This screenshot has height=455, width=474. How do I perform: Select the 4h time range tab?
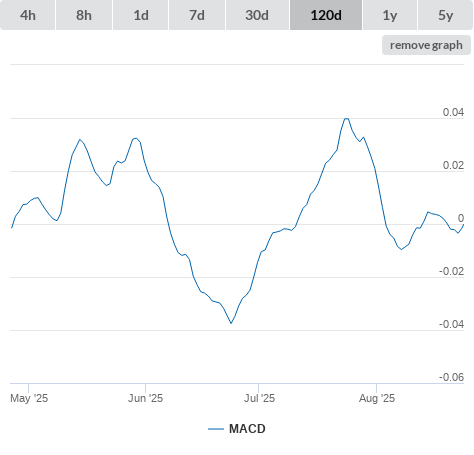[x=28, y=15]
